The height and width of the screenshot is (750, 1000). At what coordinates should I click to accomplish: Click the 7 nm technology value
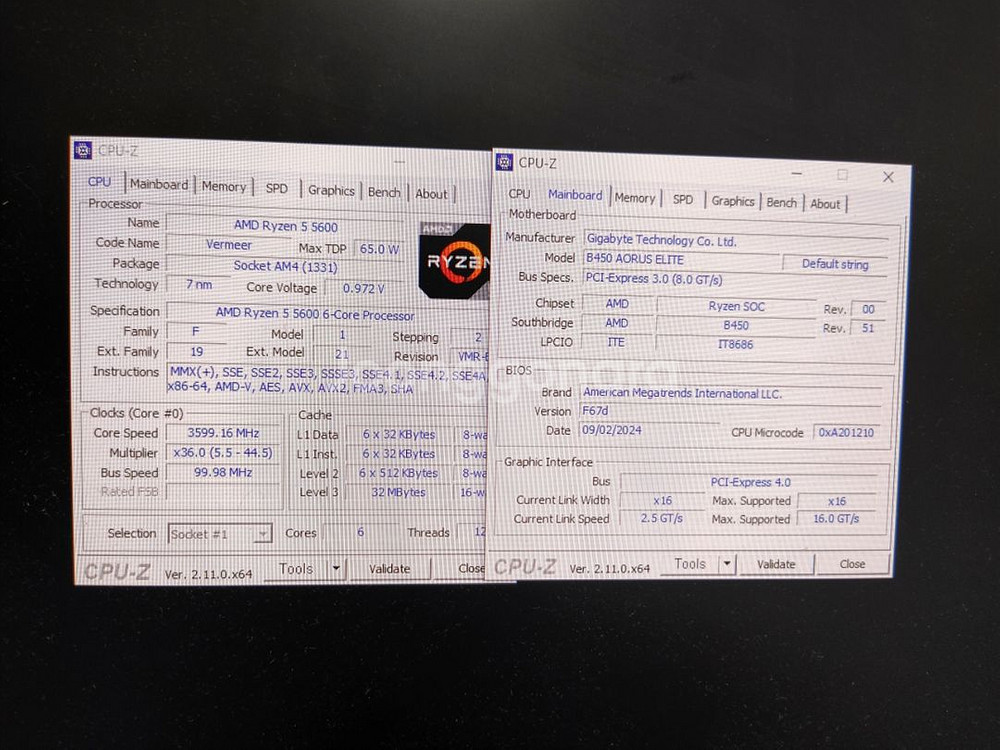tap(198, 284)
